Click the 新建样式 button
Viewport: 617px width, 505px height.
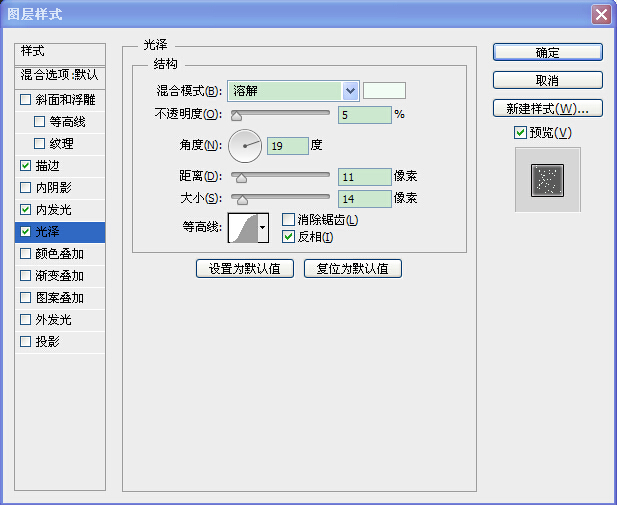pyautogui.click(x=547, y=108)
